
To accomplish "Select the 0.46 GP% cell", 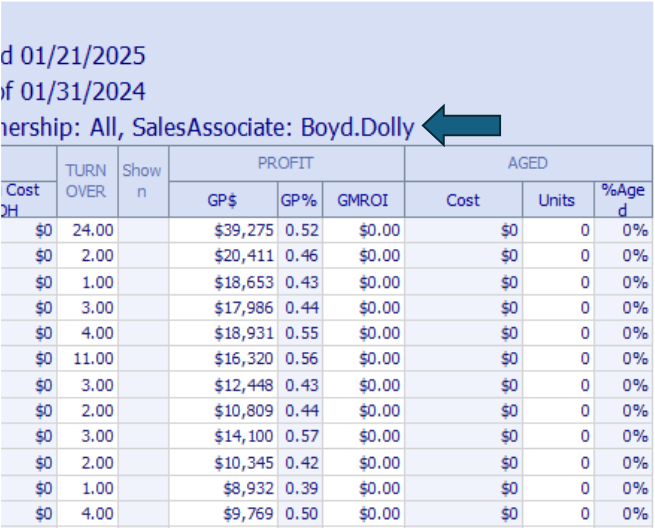I will (x=300, y=256).
